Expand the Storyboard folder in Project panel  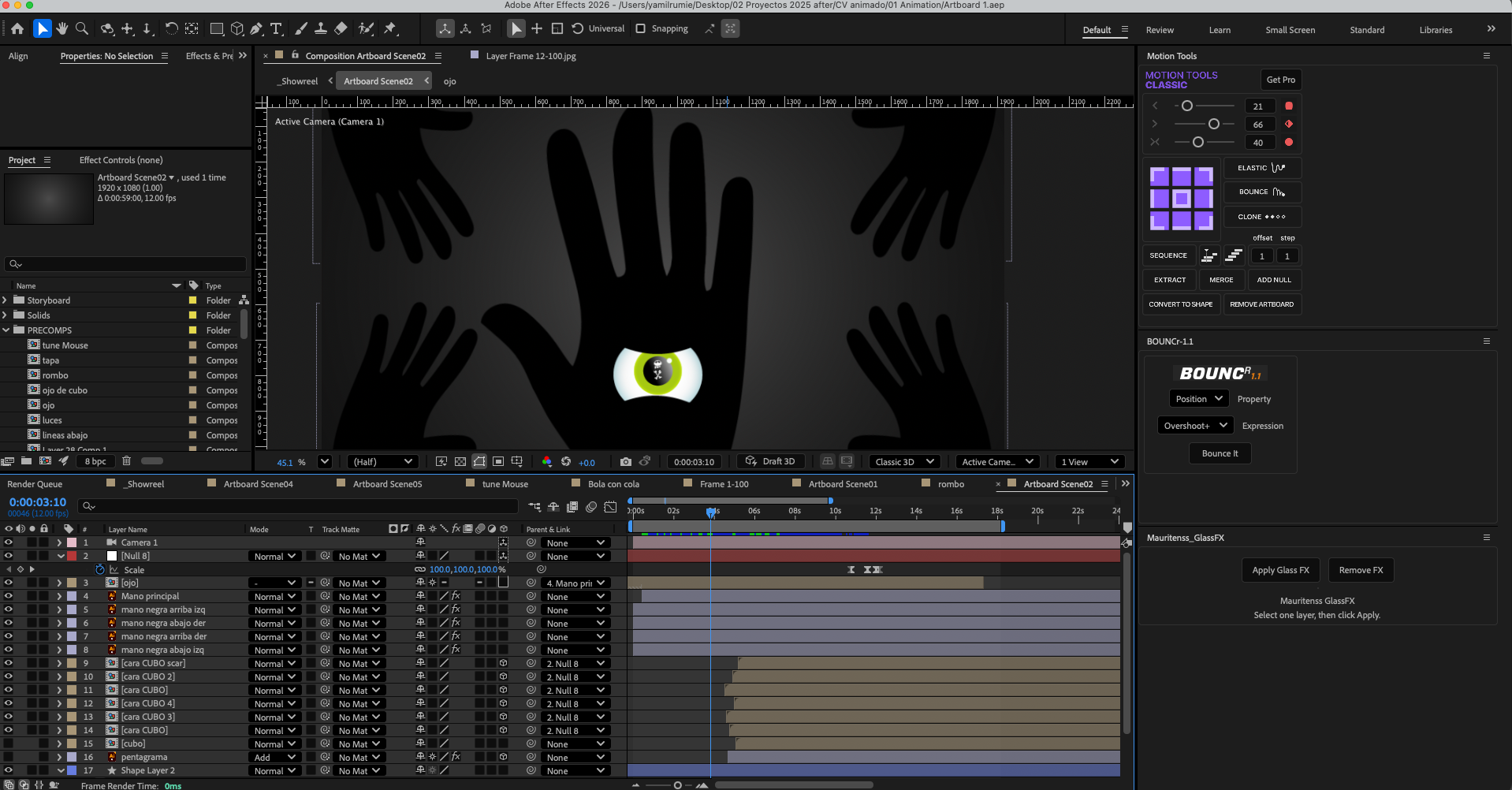pyautogui.click(x=6, y=300)
